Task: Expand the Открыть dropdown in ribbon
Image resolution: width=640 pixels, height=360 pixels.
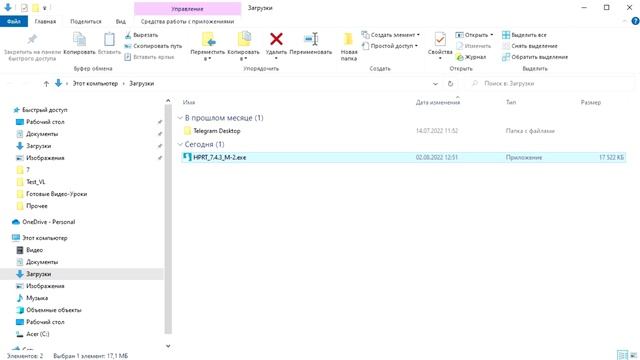Action: click(474, 35)
